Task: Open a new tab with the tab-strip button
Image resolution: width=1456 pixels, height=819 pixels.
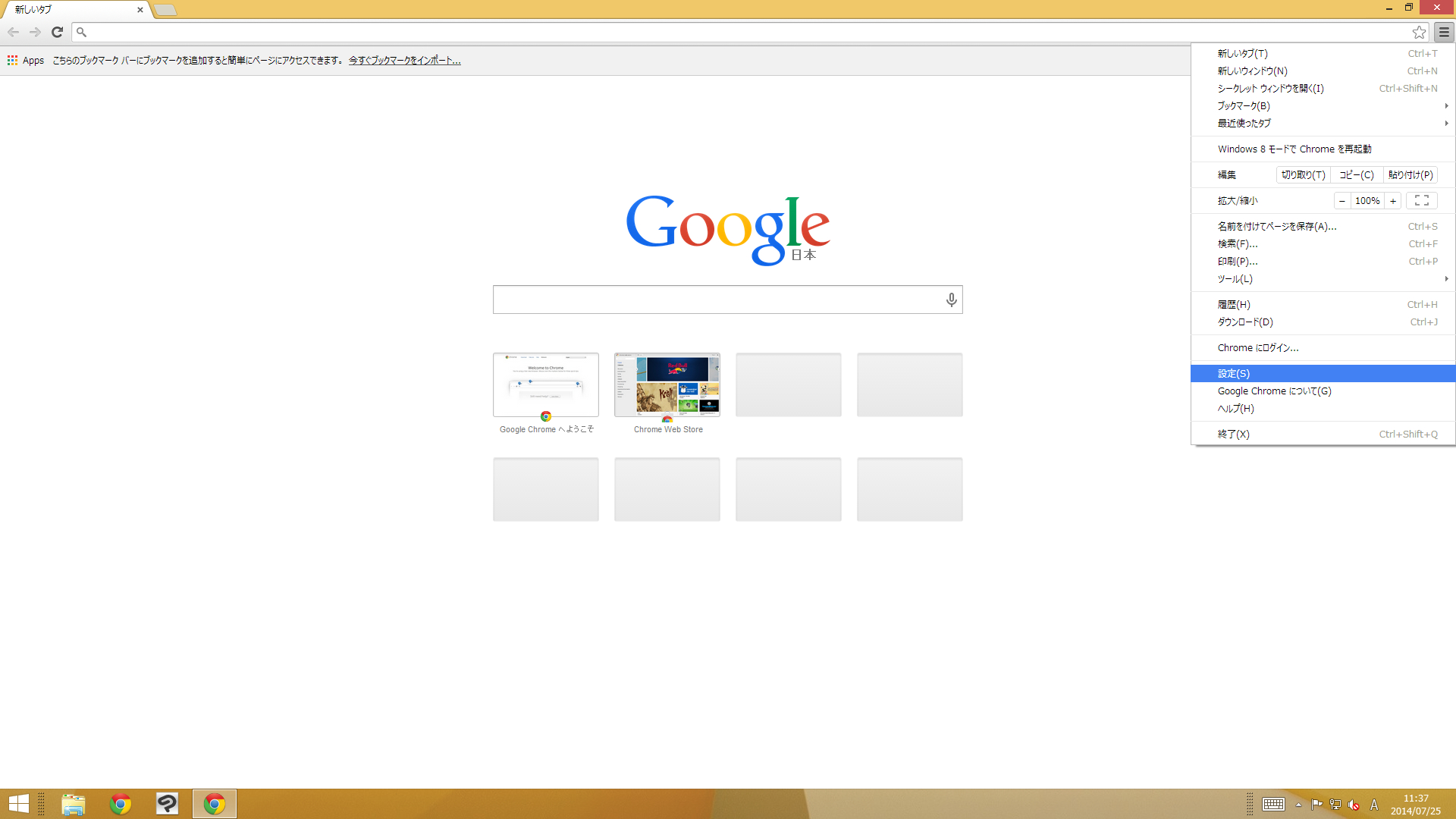Action: tap(165, 10)
